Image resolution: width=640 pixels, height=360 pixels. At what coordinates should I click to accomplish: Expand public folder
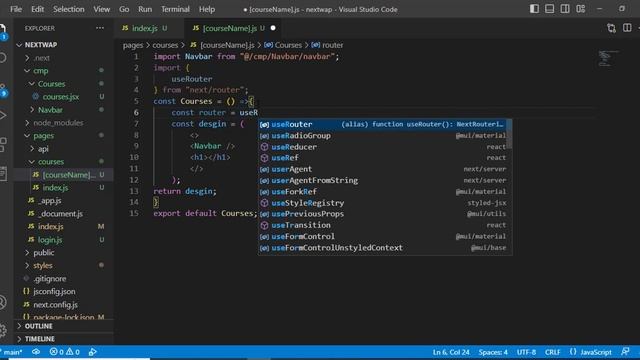[x=44, y=253]
